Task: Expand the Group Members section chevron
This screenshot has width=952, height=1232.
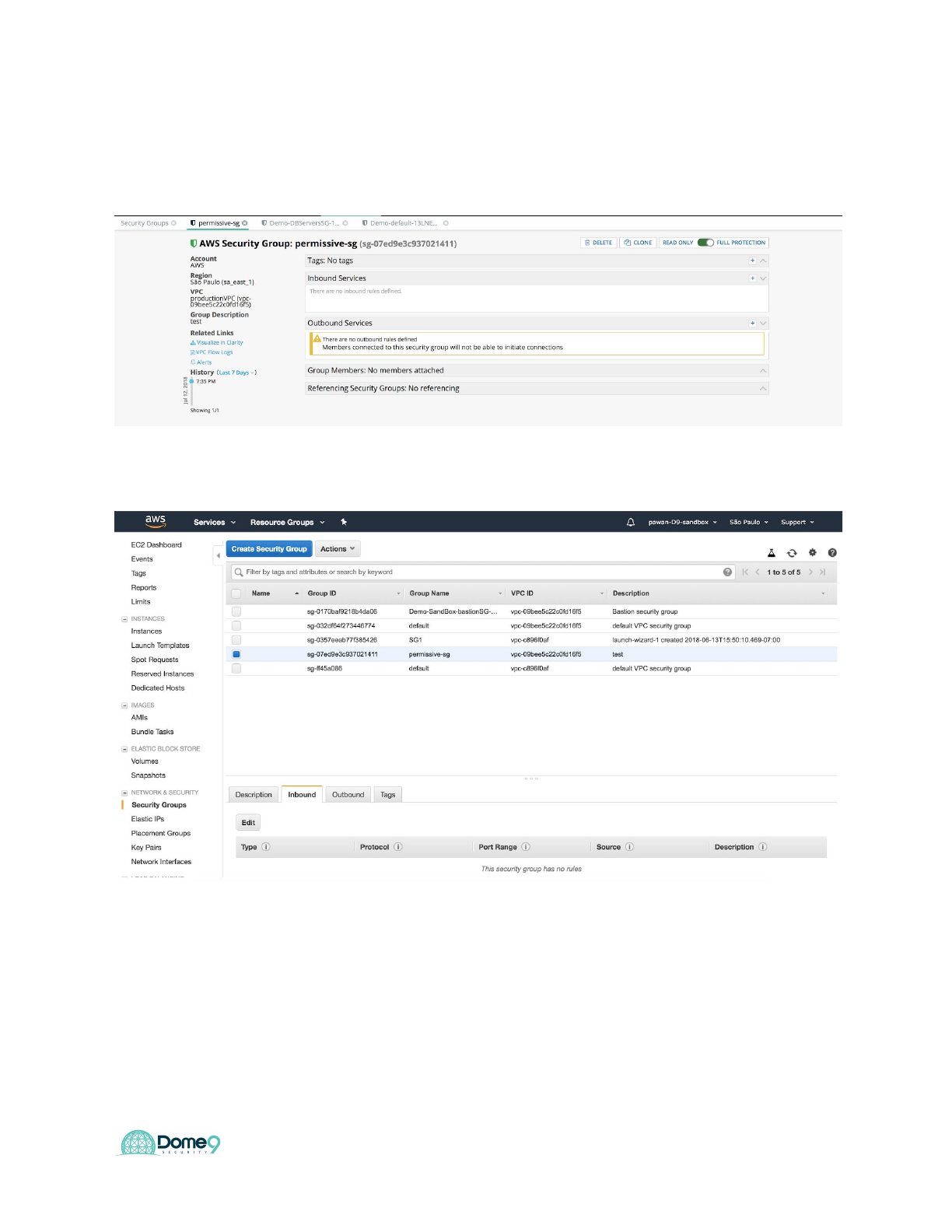Action: tap(763, 370)
